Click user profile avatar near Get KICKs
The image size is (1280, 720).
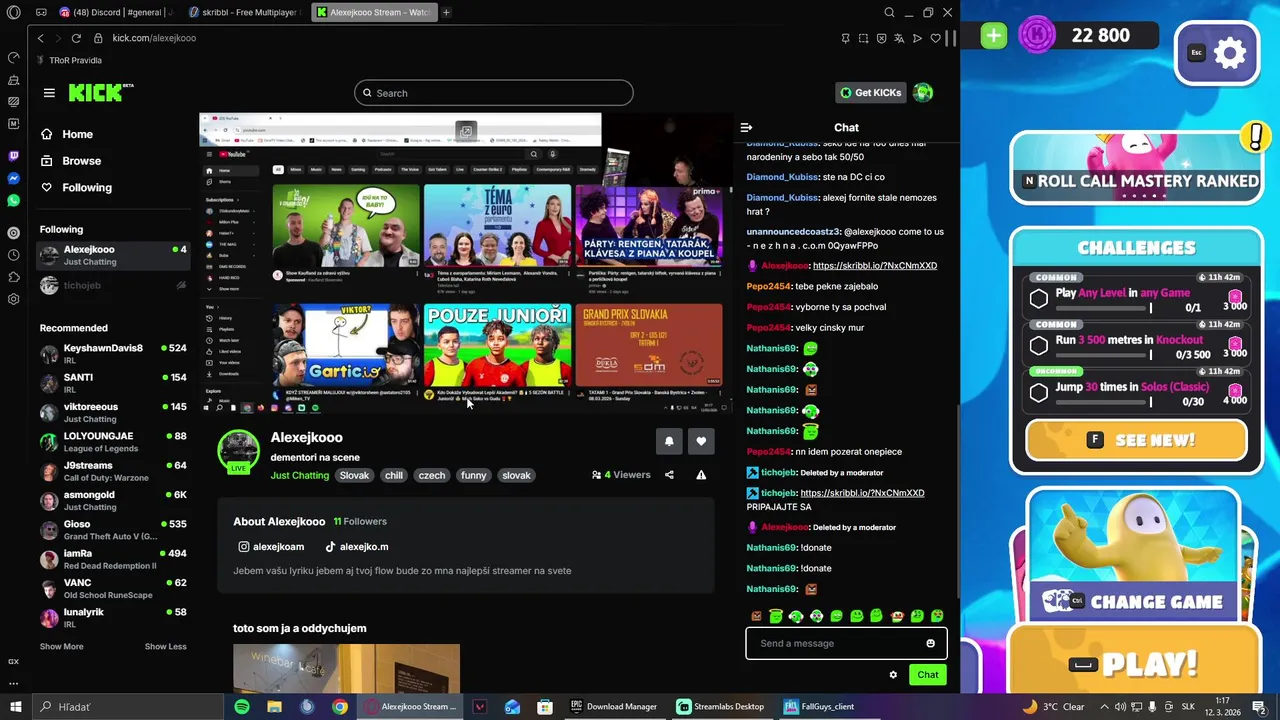point(923,93)
